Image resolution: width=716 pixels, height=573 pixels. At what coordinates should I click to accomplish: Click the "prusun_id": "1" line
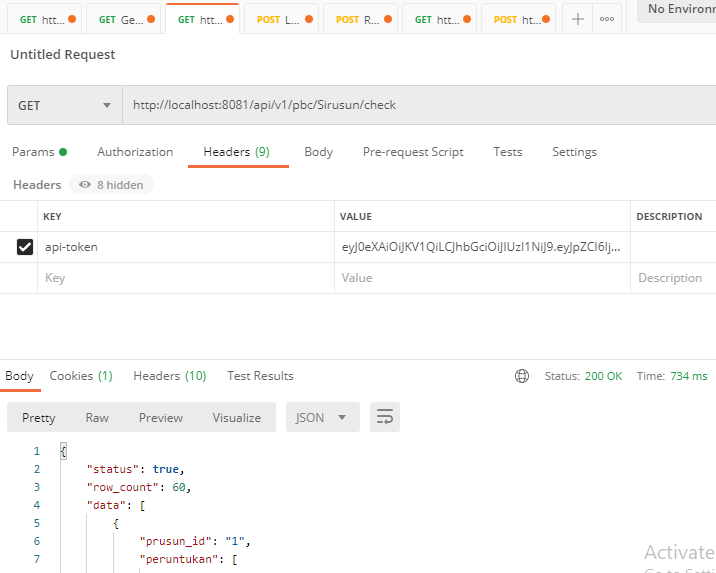pos(195,541)
